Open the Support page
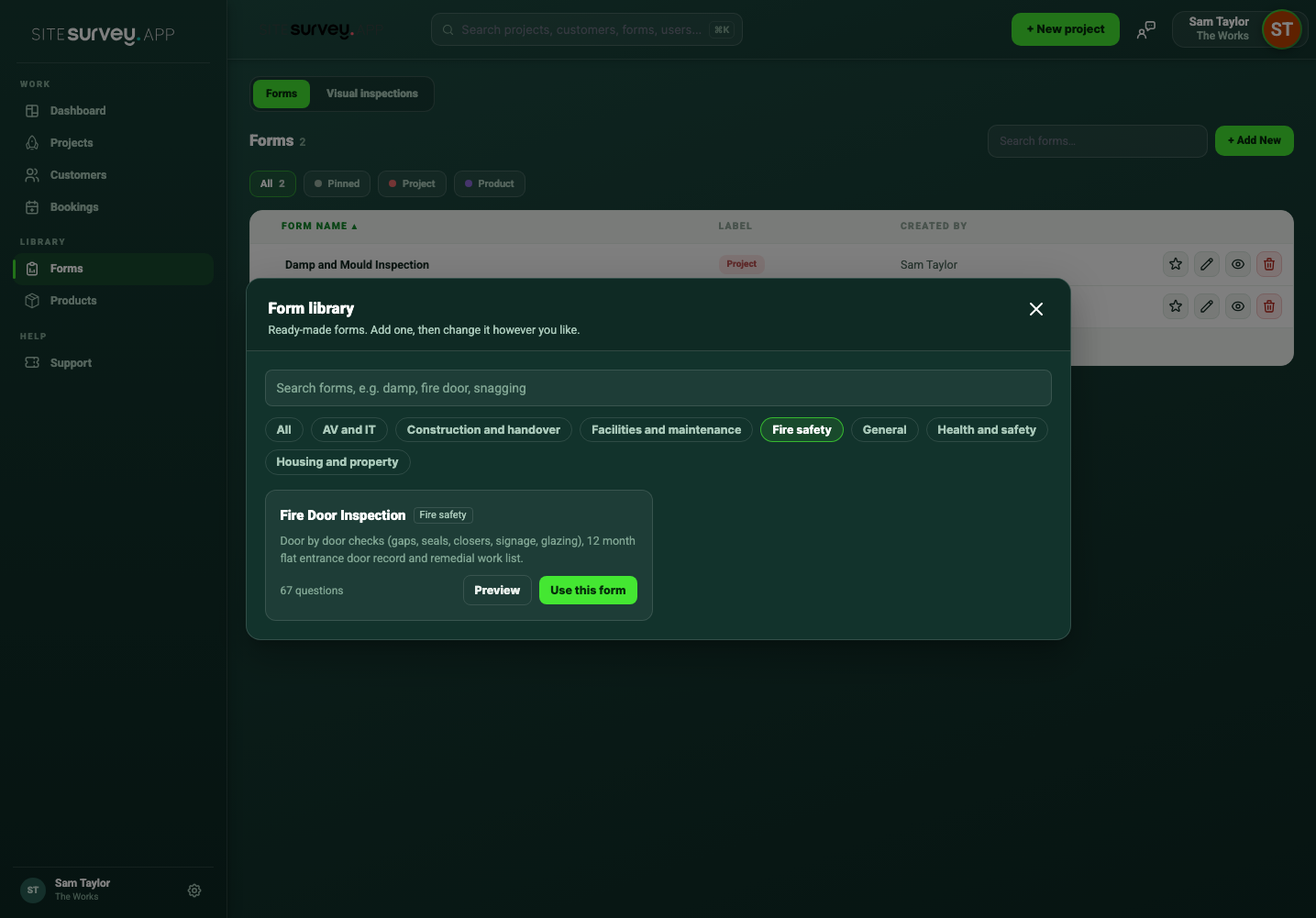Screen dimensions: 1316x918 [x=113, y=363]
